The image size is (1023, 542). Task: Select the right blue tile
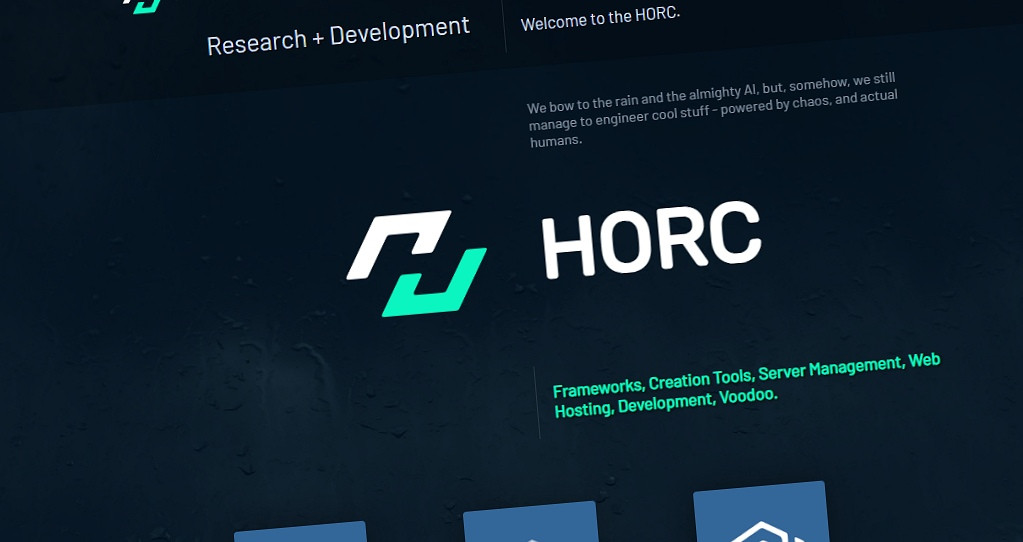761,512
